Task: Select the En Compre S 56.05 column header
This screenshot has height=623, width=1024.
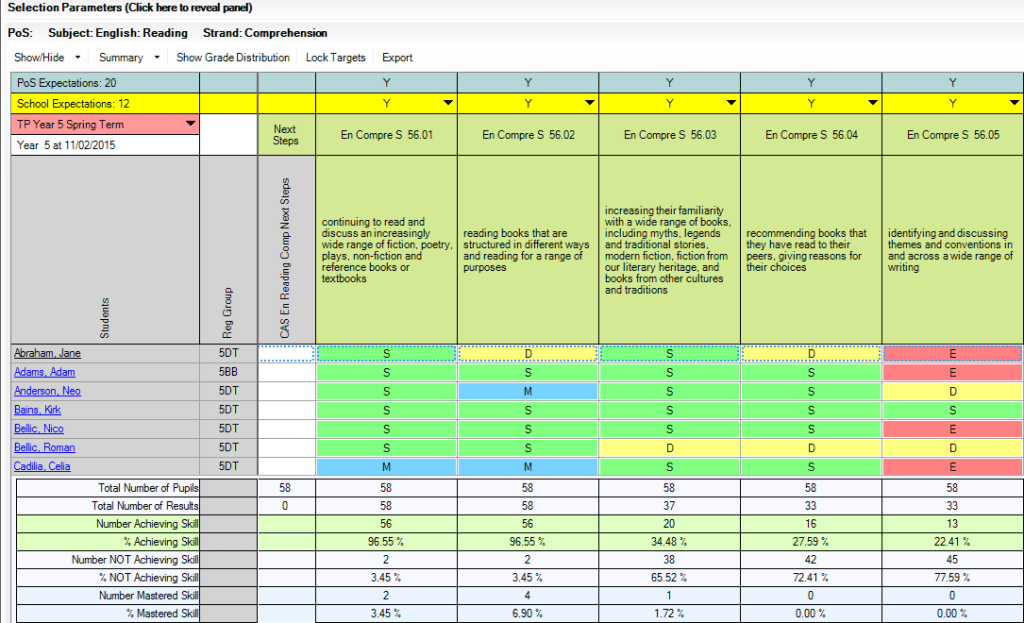Action: pyautogui.click(x=953, y=135)
